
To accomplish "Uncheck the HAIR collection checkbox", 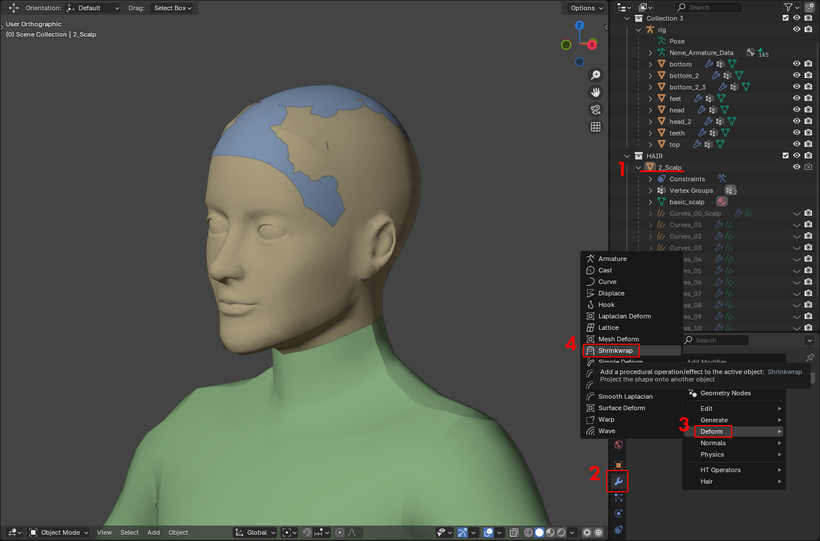I will click(x=785, y=156).
